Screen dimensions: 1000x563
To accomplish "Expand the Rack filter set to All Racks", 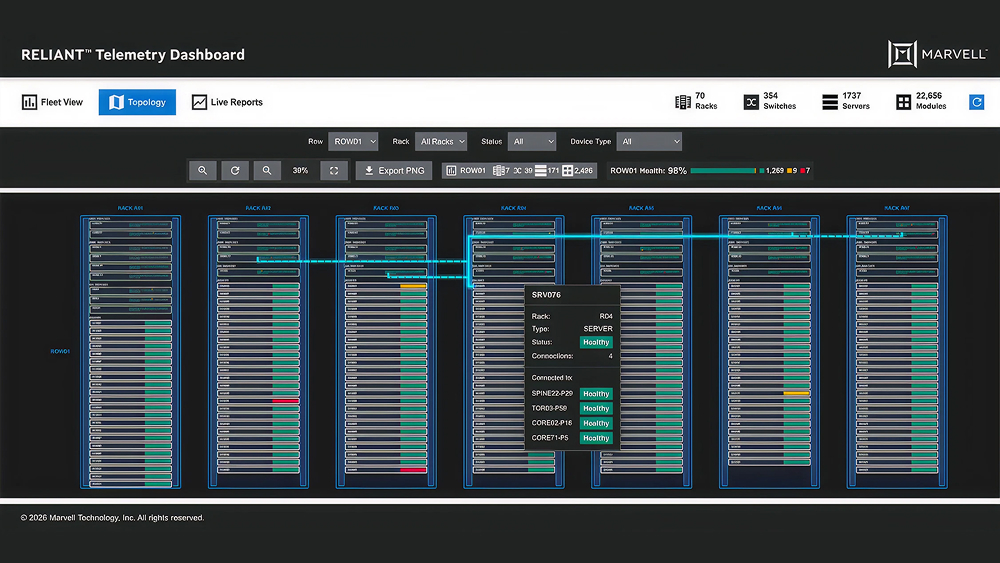I will coord(443,142).
